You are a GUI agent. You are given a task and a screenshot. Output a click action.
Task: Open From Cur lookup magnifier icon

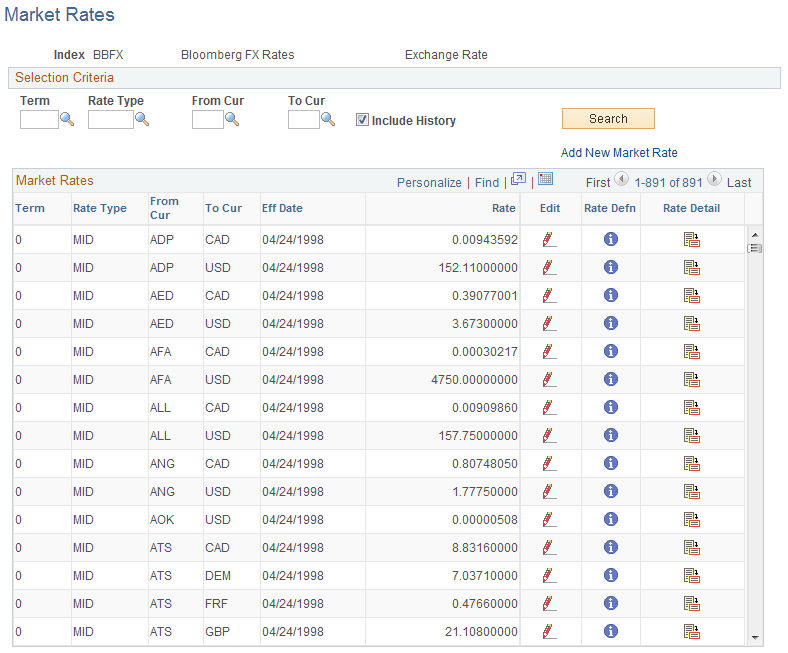pos(232,119)
